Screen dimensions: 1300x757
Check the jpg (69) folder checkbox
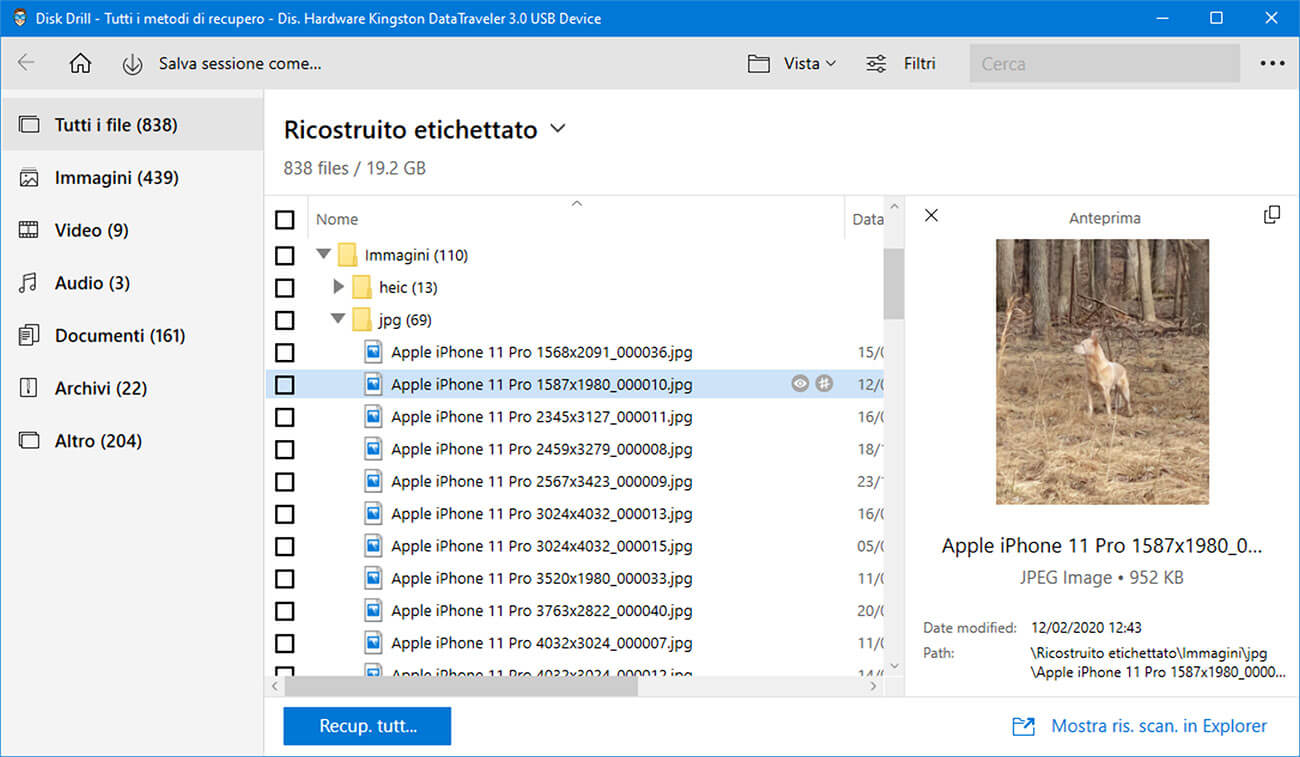pyautogui.click(x=285, y=320)
